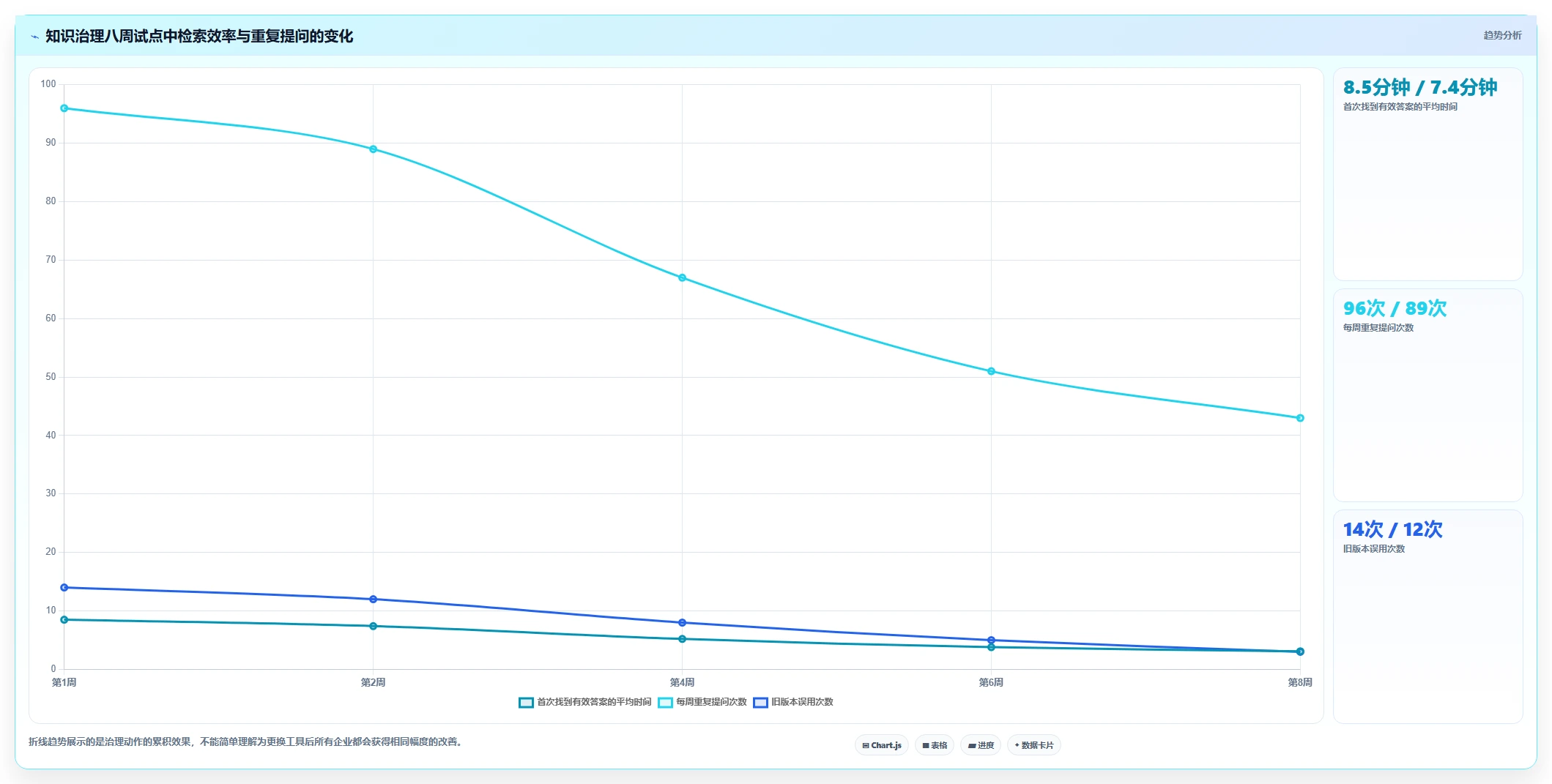Click the 第1周 label on the x-axis

click(x=64, y=682)
